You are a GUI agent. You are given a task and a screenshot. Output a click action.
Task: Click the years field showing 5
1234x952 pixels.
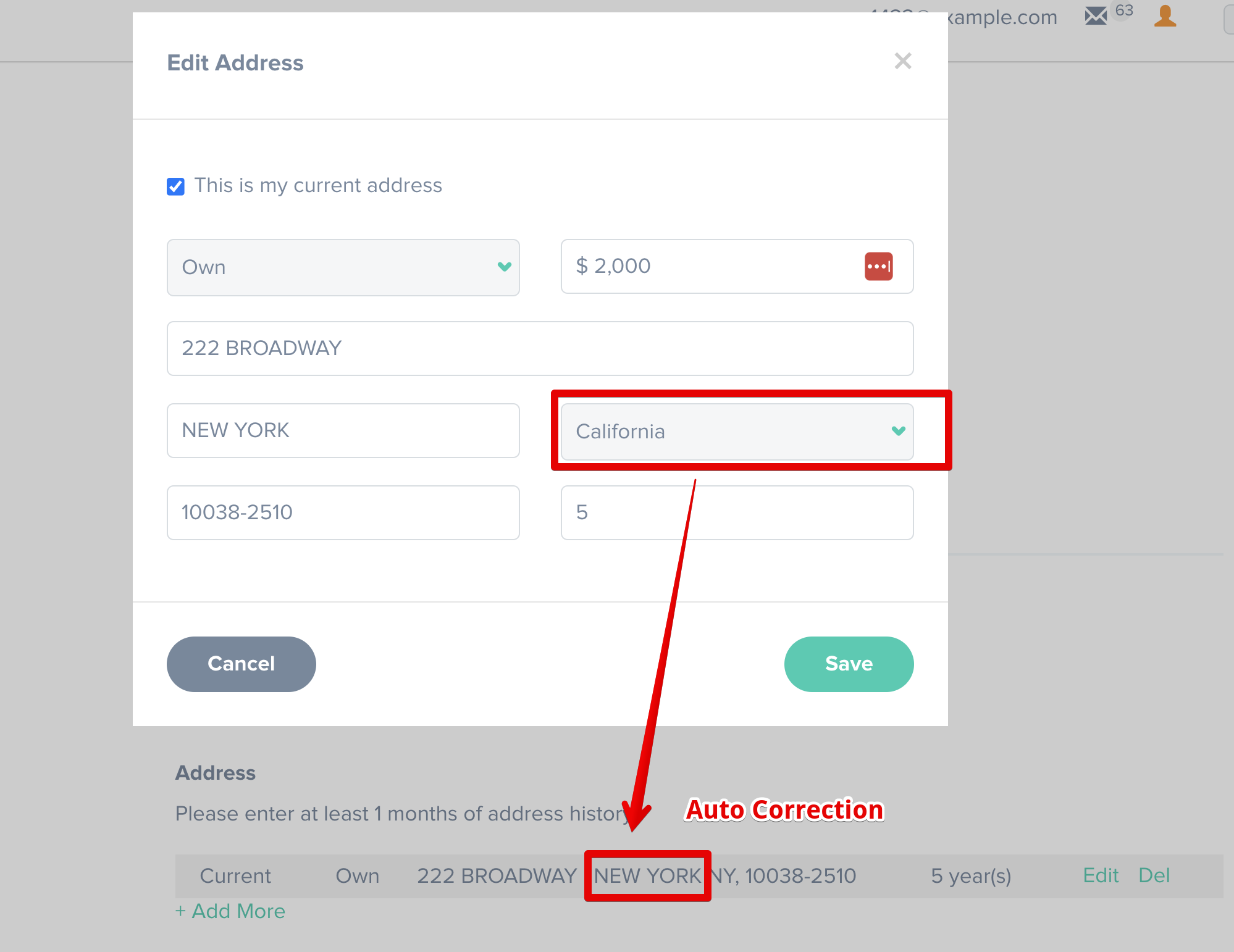tap(736, 512)
